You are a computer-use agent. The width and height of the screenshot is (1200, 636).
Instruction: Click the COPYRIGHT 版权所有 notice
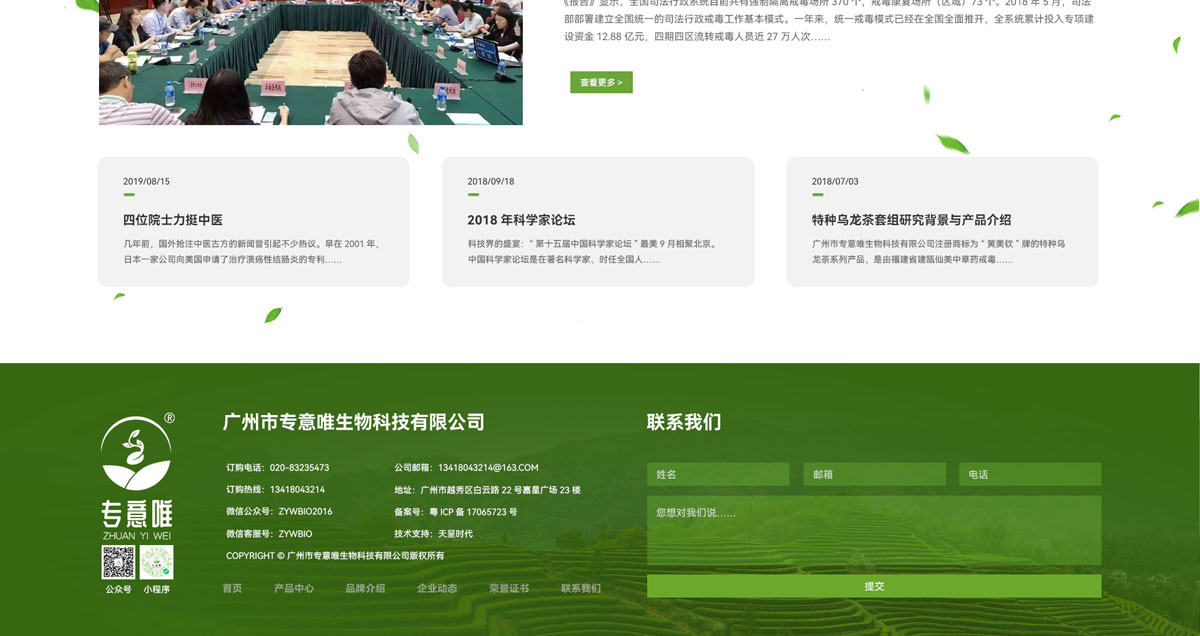pos(335,556)
